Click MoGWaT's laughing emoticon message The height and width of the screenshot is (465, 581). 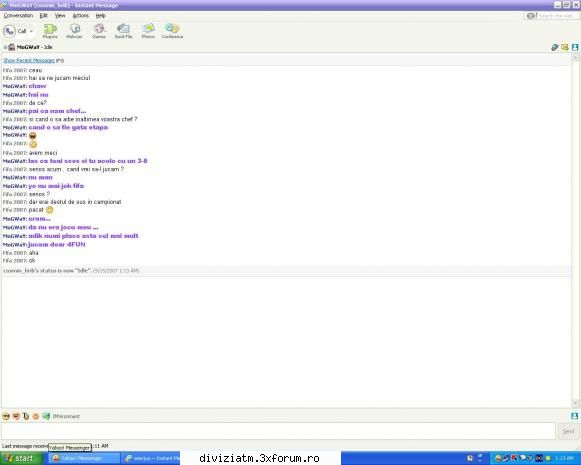[33, 136]
